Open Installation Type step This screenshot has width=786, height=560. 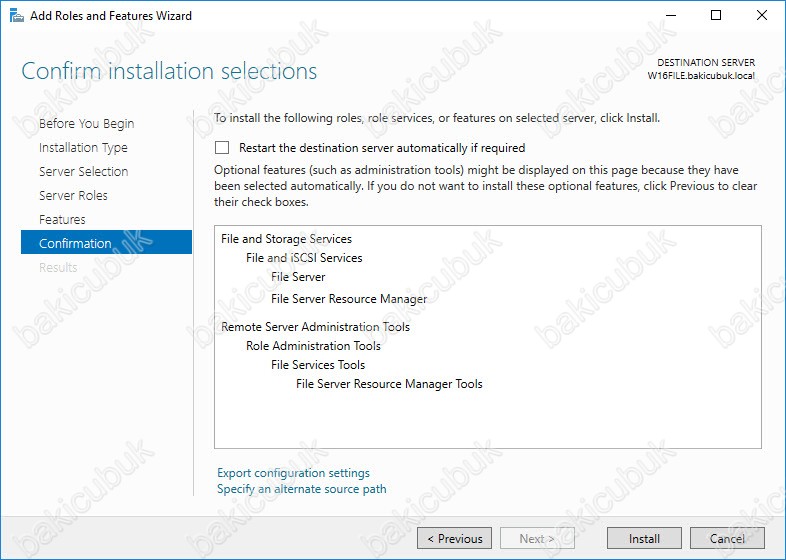(x=83, y=147)
